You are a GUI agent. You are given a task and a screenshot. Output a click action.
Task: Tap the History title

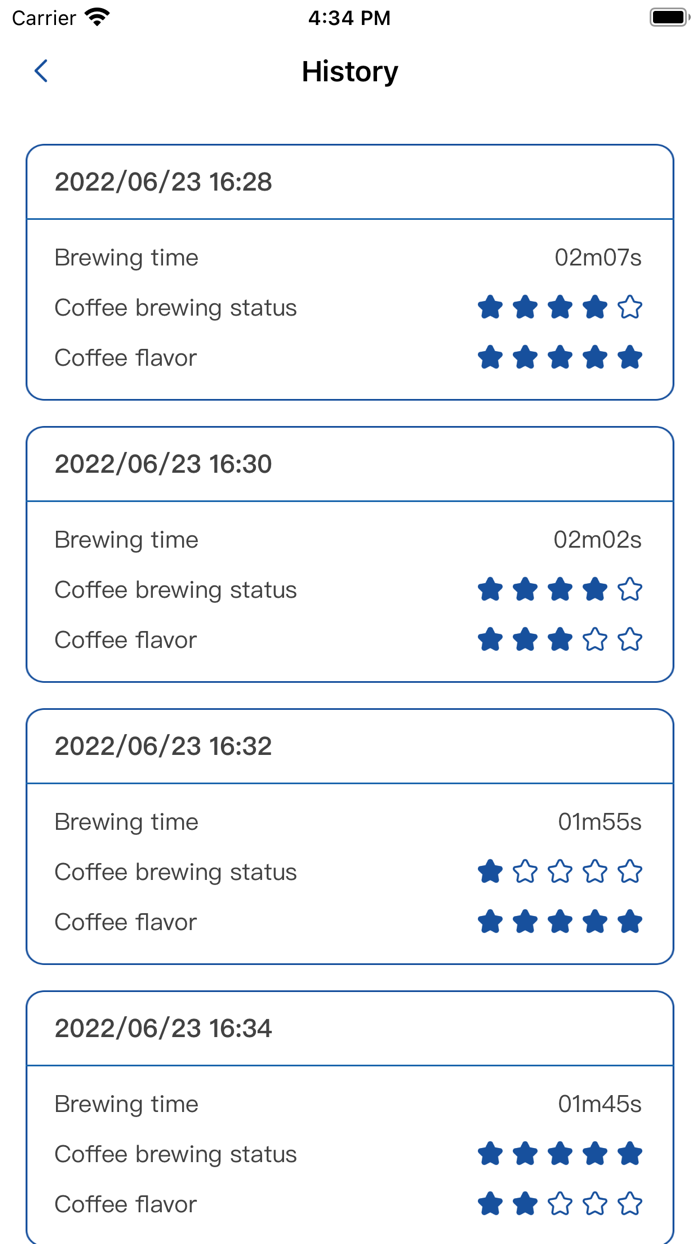(x=350, y=71)
